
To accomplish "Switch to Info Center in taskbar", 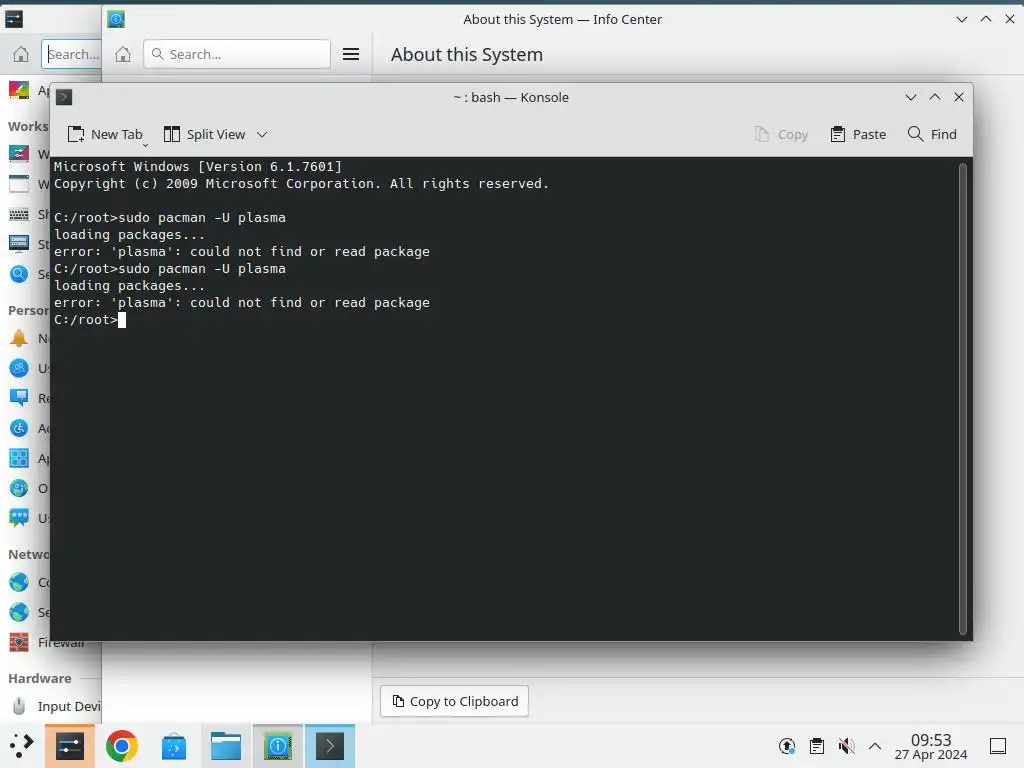I will pyautogui.click(x=278, y=746).
